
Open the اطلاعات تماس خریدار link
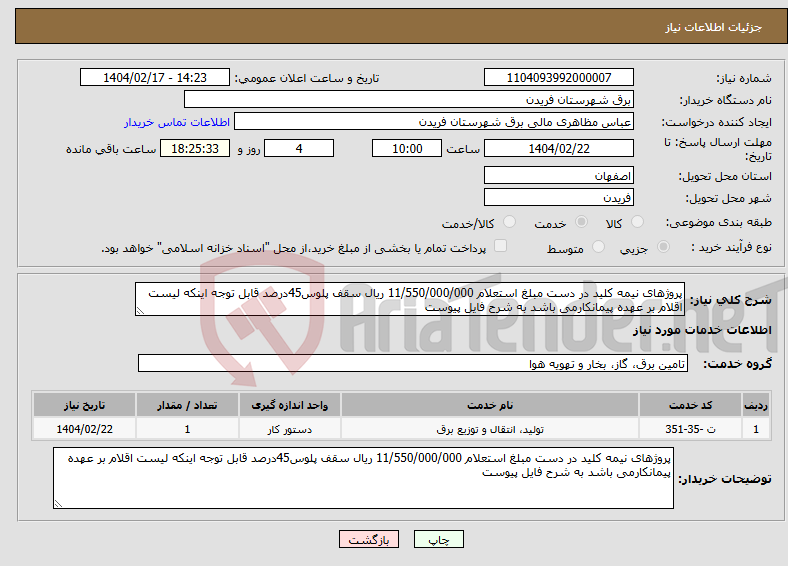177,122
